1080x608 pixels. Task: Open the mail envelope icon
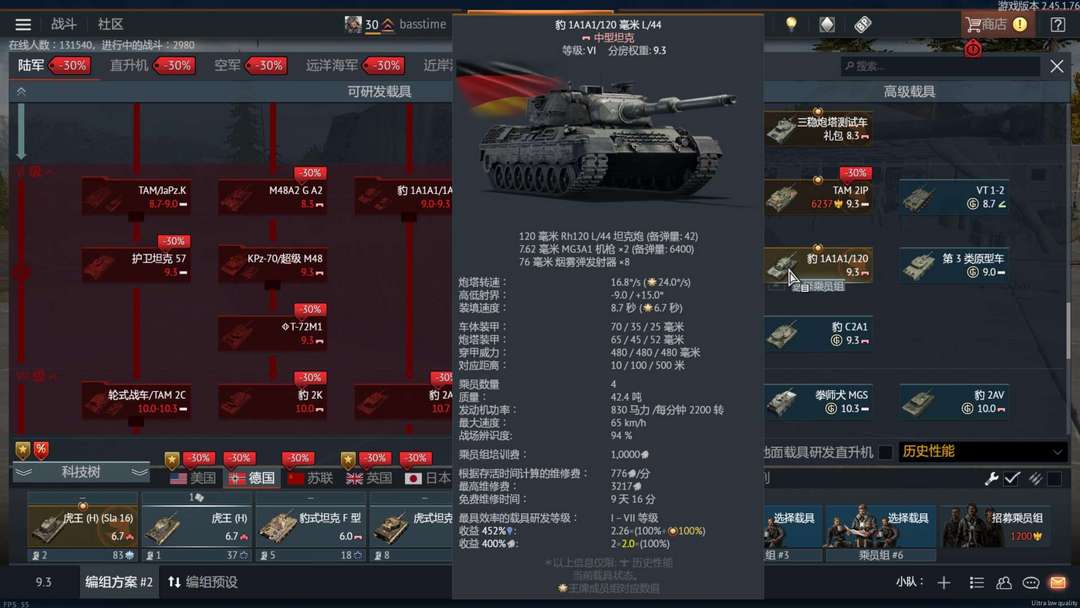click(1058, 583)
